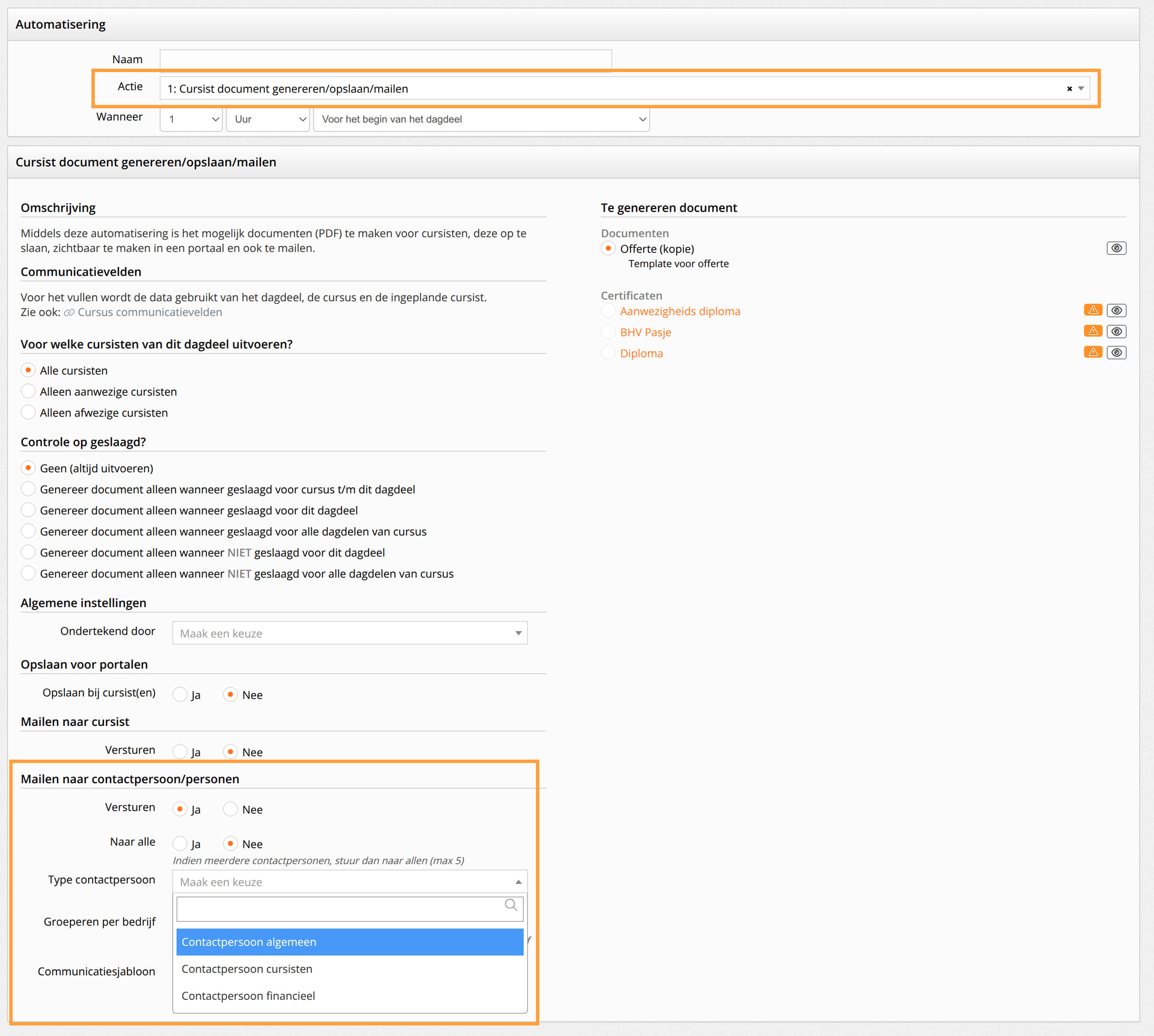
Task: Preview Diploma certificate via eye icon
Action: click(x=1116, y=352)
